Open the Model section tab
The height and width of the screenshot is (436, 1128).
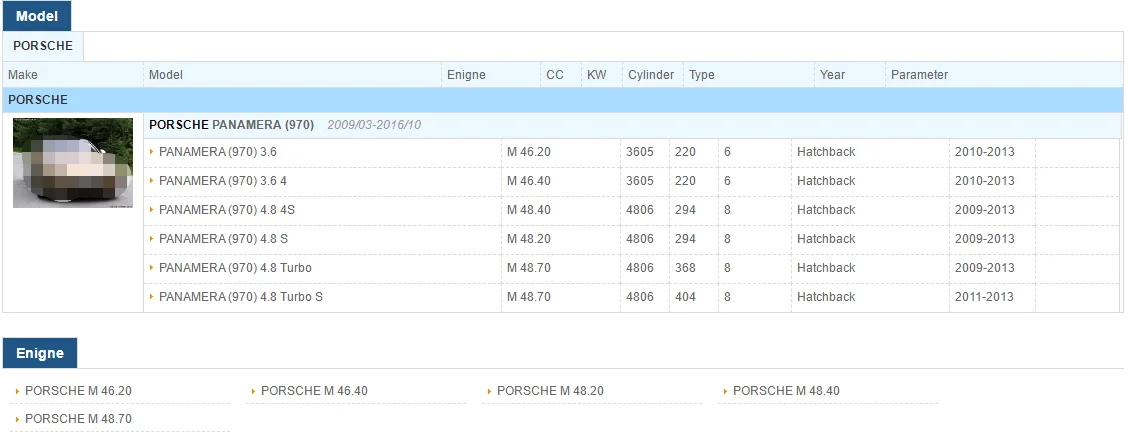37,16
